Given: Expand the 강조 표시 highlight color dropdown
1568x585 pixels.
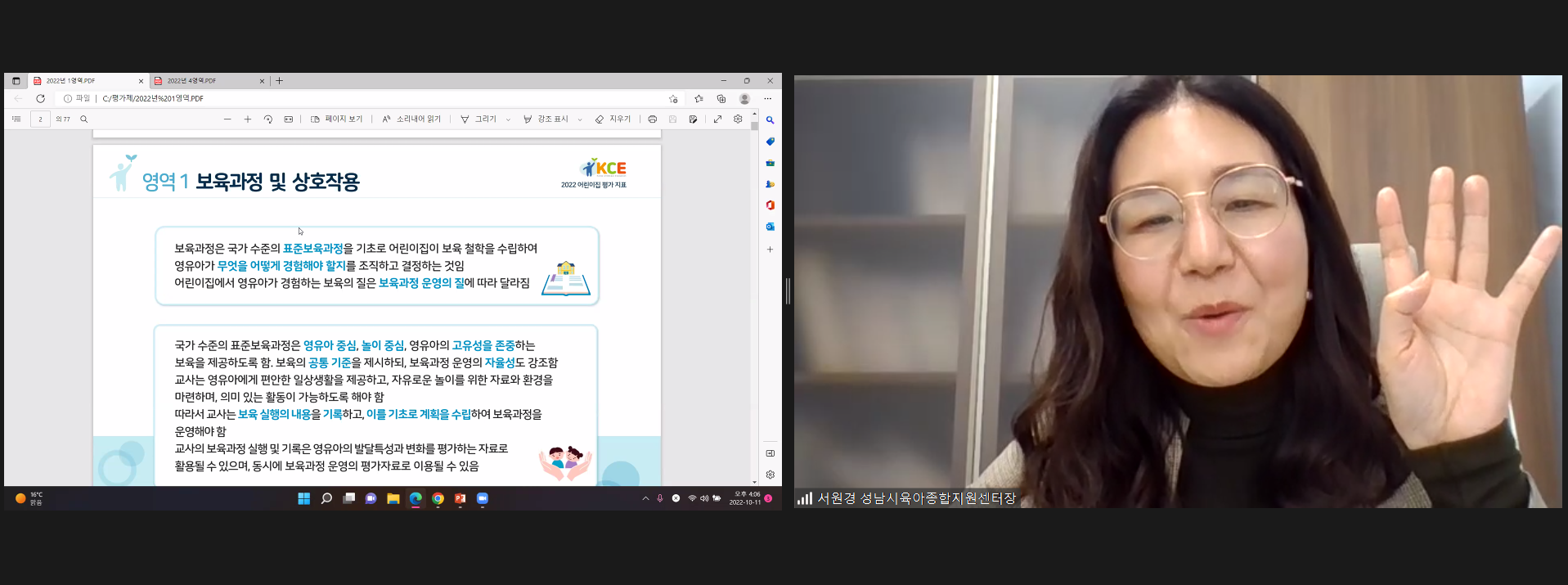Looking at the screenshot, I should tap(580, 119).
